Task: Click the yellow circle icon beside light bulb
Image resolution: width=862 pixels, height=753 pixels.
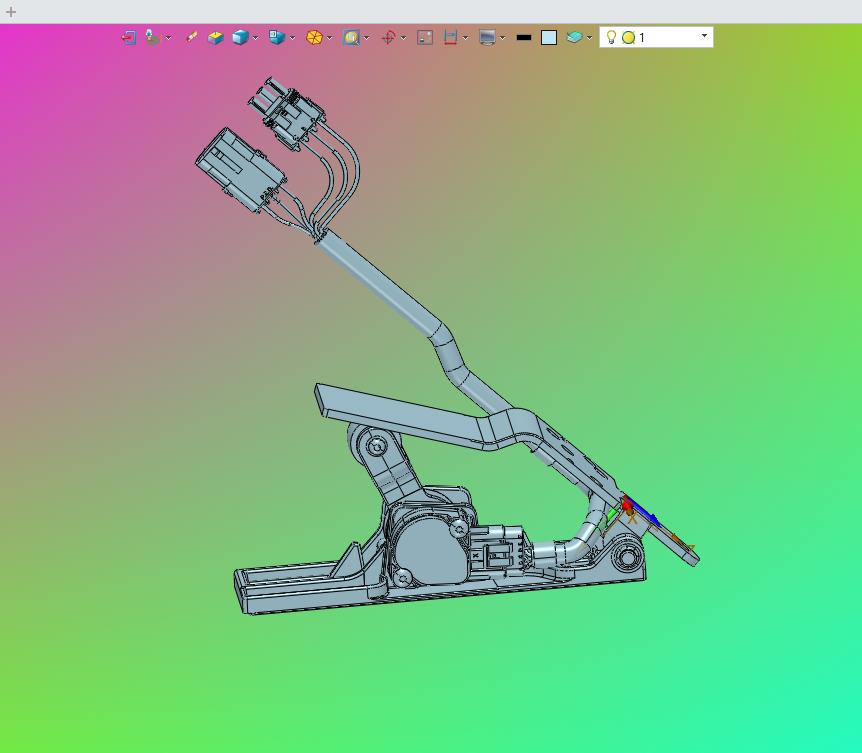Action: pos(628,37)
